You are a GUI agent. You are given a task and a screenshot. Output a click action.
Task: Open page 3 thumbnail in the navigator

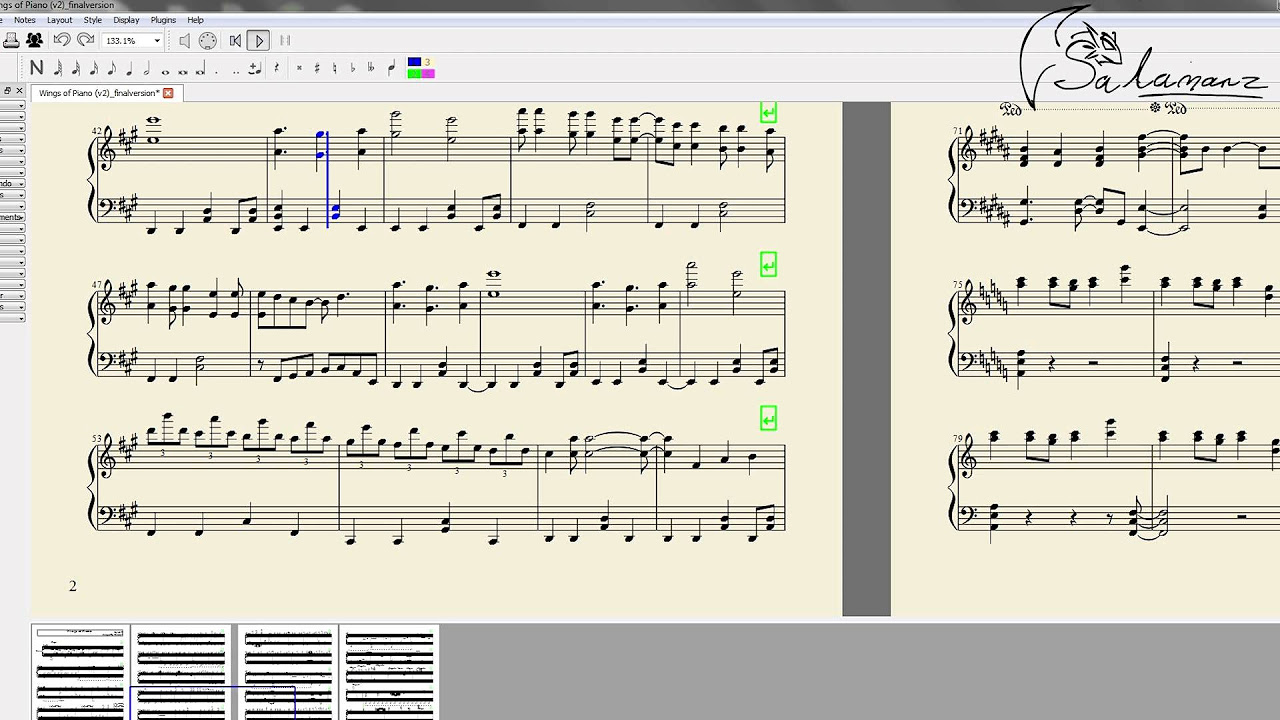coord(288,672)
